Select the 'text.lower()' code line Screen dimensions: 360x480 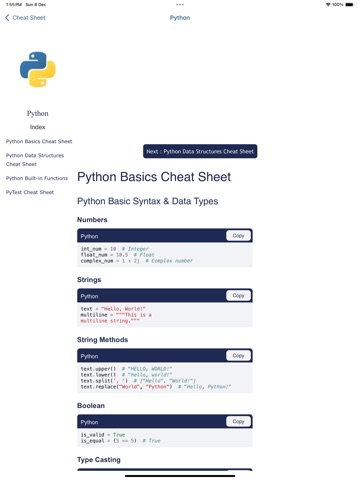pos(126,375)
